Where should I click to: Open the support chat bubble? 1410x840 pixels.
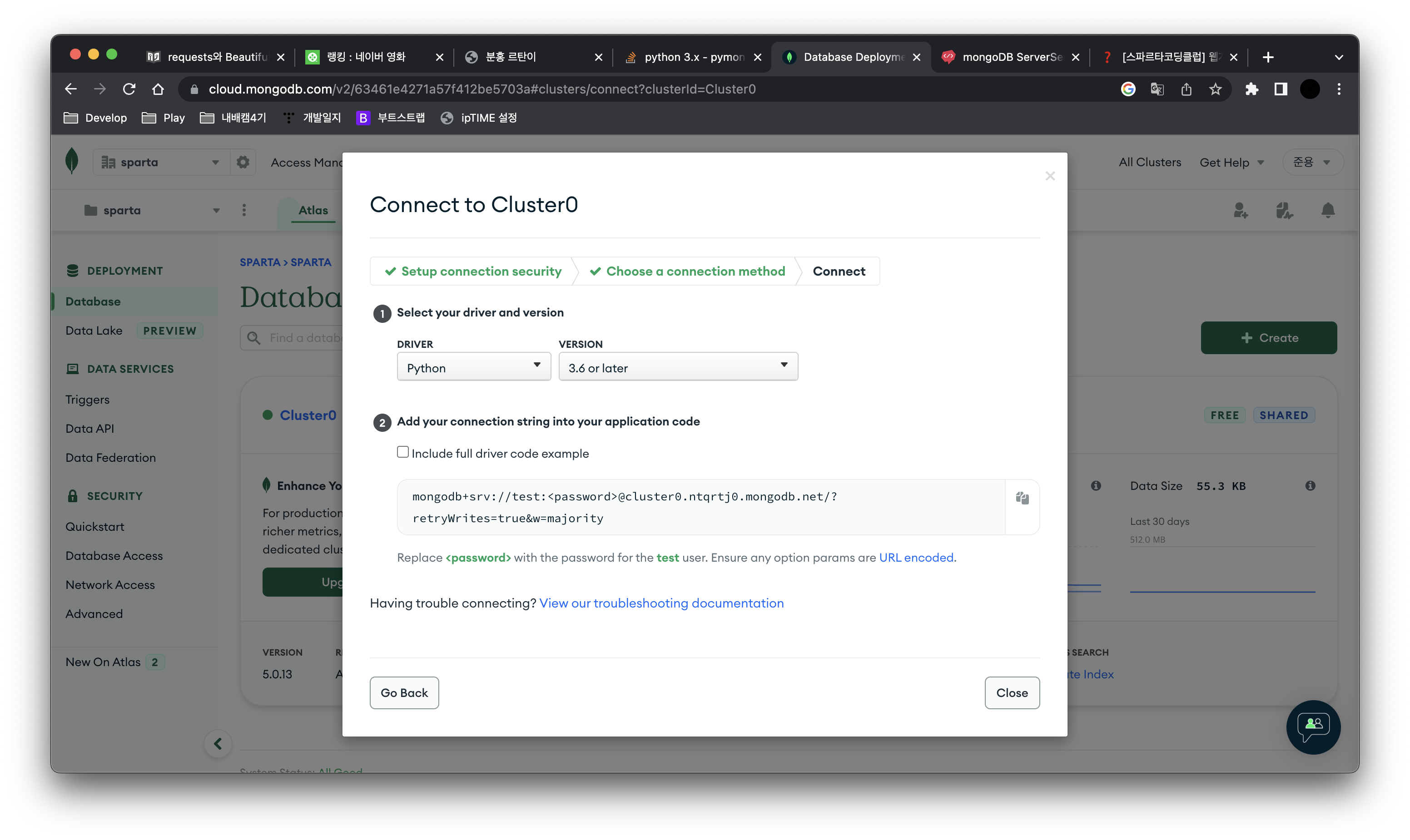[x=1313, y=727]
